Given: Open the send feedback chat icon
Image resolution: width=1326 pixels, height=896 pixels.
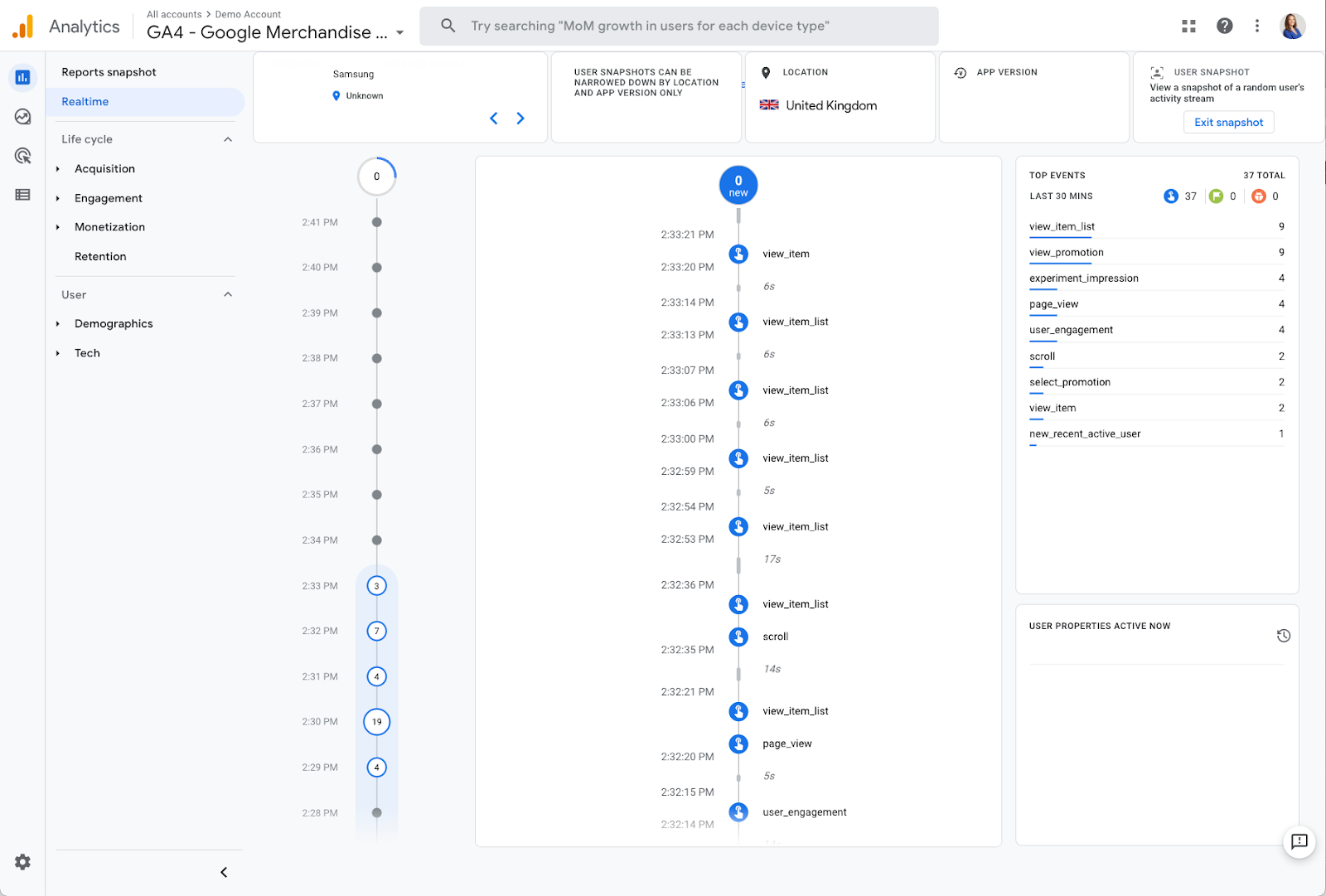Looking at the screenshot, I should (1299, 841).
